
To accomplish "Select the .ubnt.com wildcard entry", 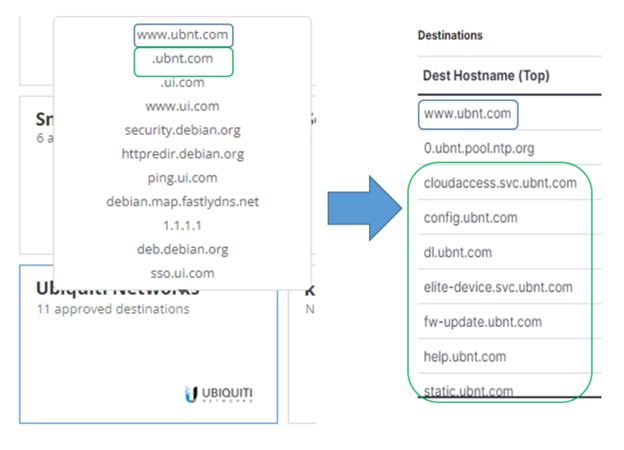I will [x=183, y=59].
